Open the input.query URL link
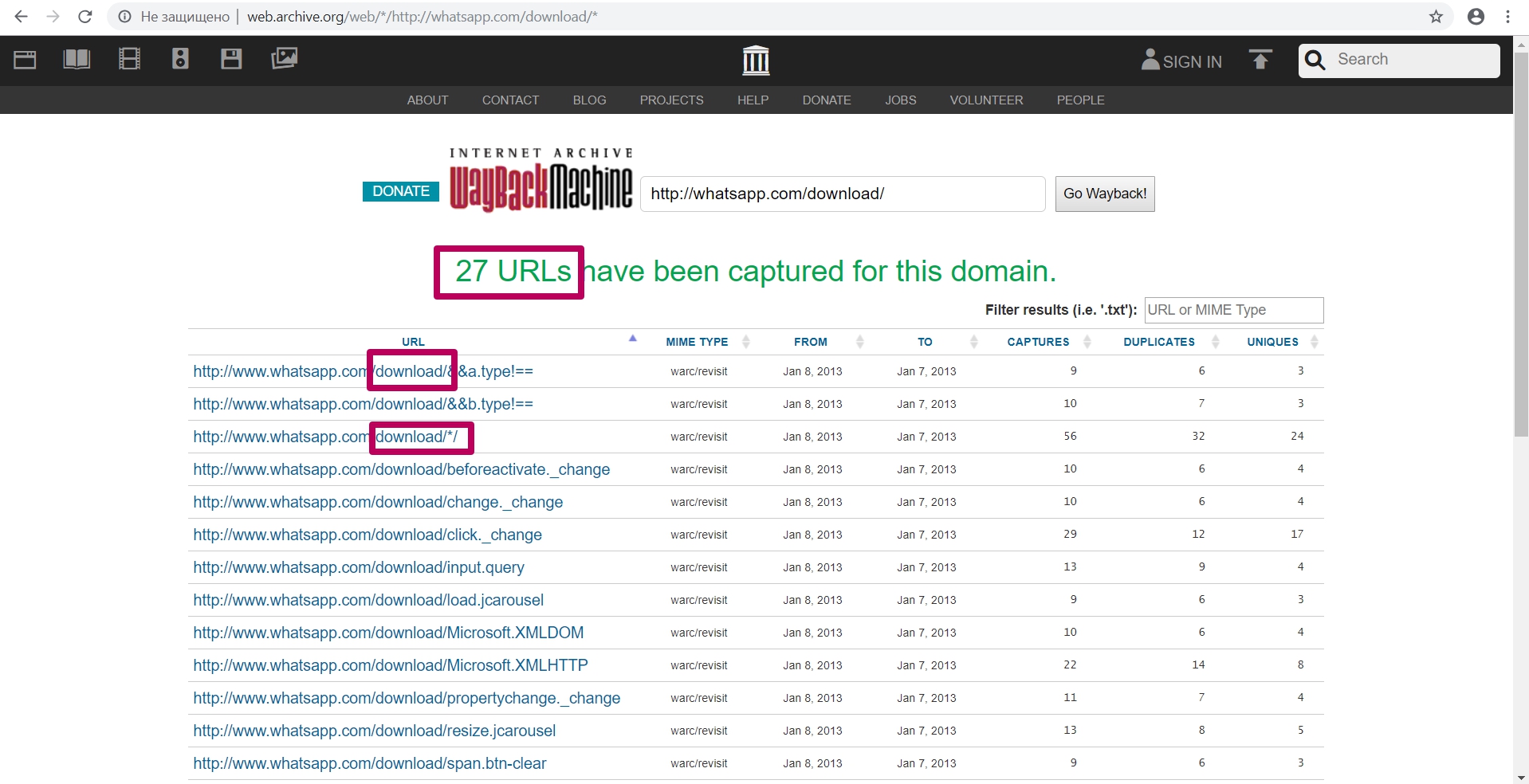 [x=359, y=567]
